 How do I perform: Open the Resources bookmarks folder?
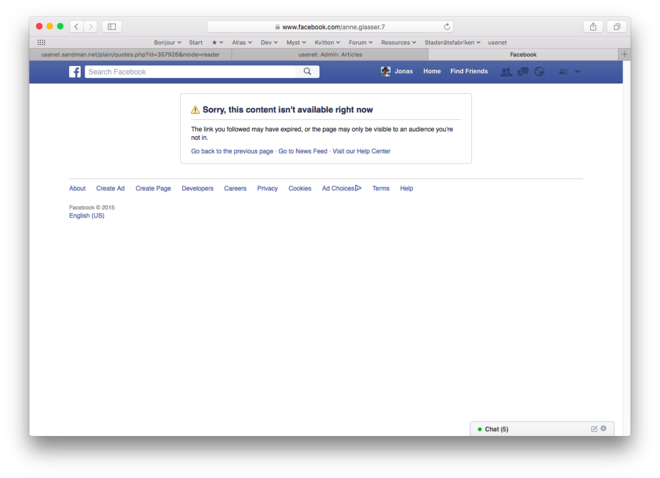pos(399,43)
